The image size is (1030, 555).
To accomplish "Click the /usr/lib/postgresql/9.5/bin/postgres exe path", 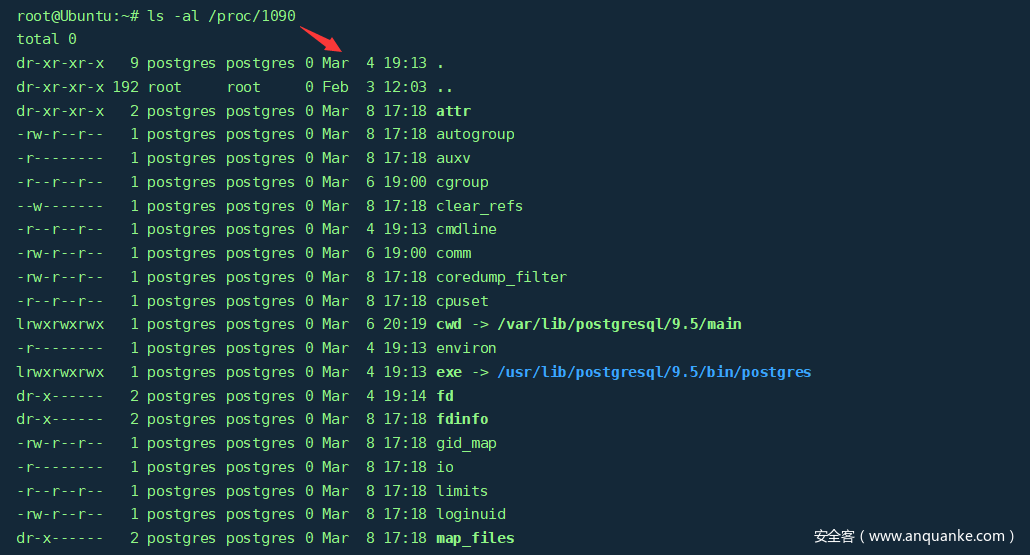I will pyautogui.click(x=654, y=372).
